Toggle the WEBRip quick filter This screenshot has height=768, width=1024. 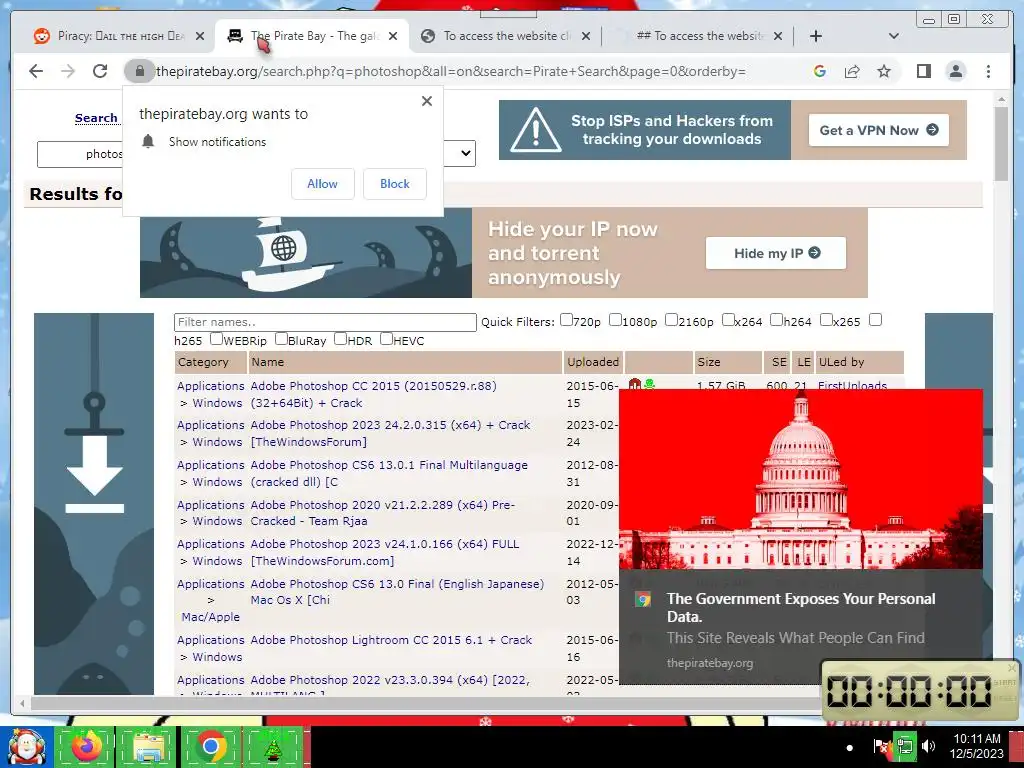(216, 338)
